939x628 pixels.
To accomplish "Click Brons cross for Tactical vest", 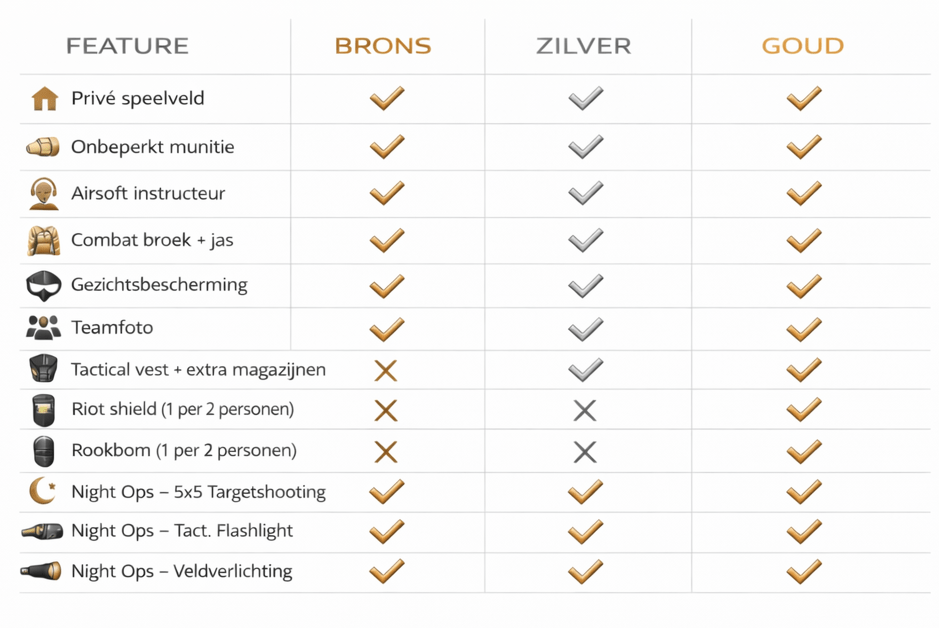I will coord(385,370).
